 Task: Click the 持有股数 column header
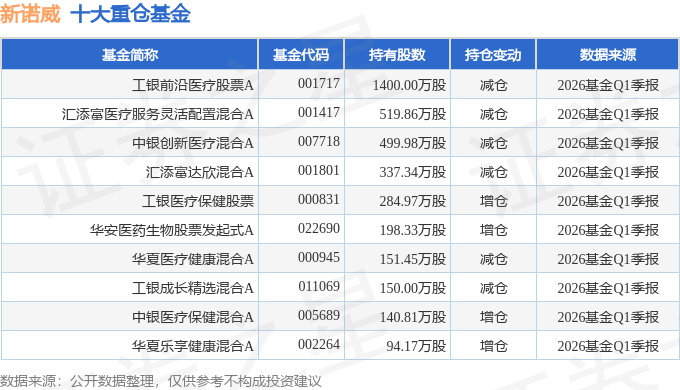[x=397, y=55]
